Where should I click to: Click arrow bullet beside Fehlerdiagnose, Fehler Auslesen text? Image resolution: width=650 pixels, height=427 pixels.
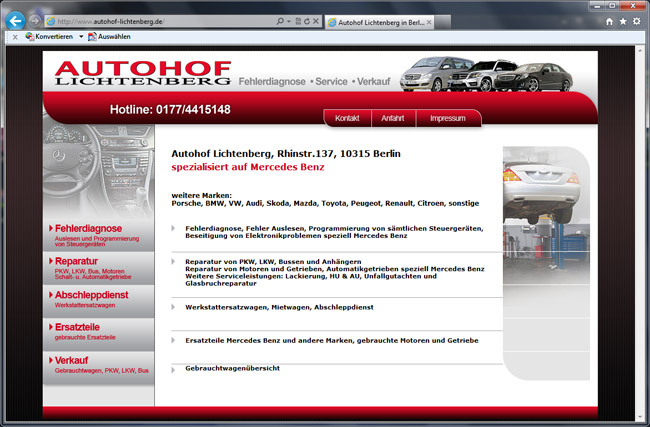click(x=173, y=228)
